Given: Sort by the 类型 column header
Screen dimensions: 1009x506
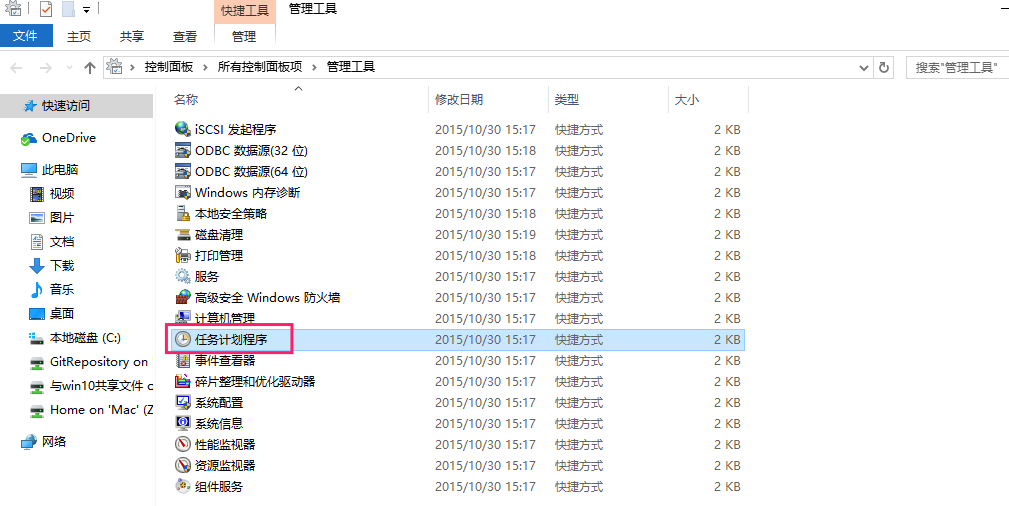Looking at the screenshot, I should click(x=567, y=99).
